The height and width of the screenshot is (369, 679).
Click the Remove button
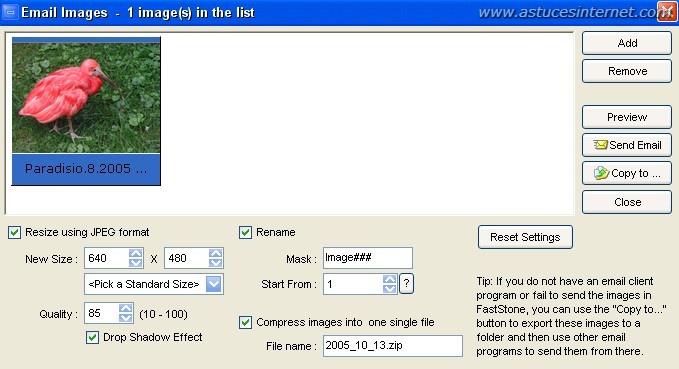coord(627,71)
